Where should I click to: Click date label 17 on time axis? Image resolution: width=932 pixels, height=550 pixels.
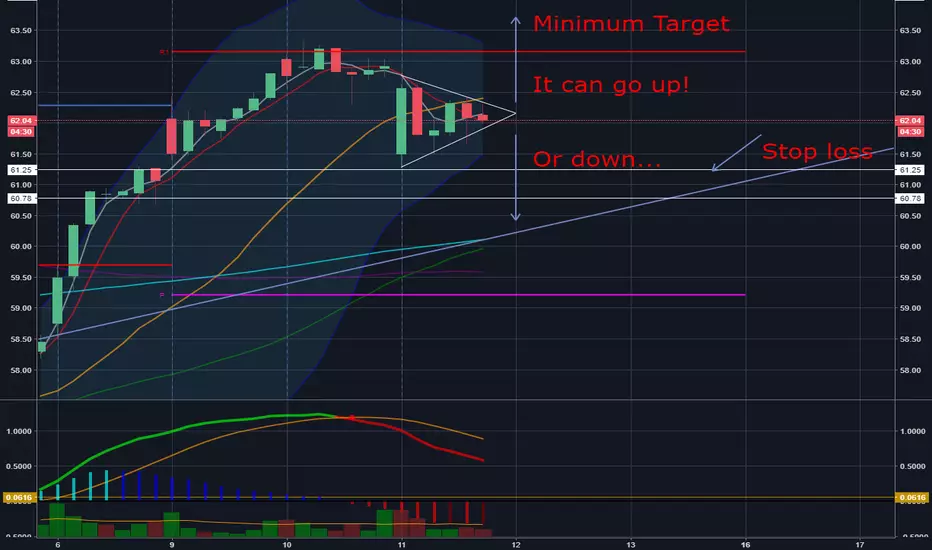pos(860,545)
